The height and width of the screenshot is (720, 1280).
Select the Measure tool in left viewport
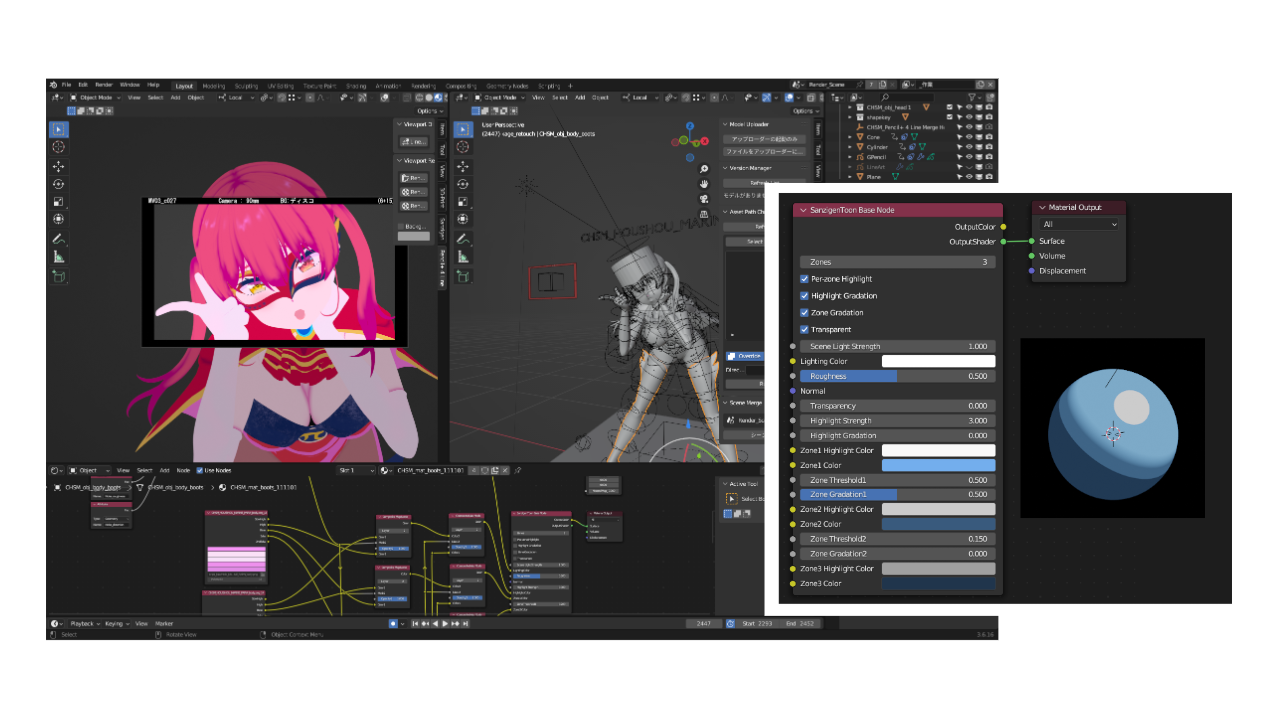(x=58, y=257)
